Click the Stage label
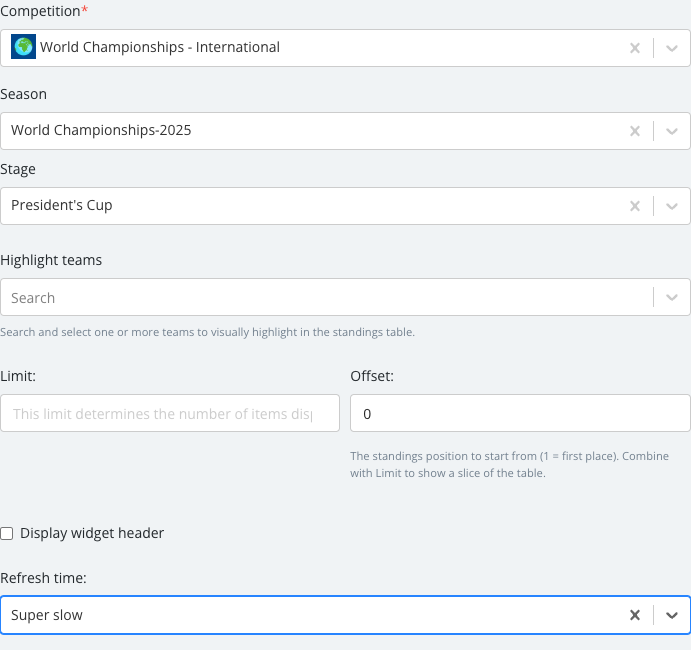Image resolution: width=691 pixels, height=650 pixels. click(x=18, y=169)
